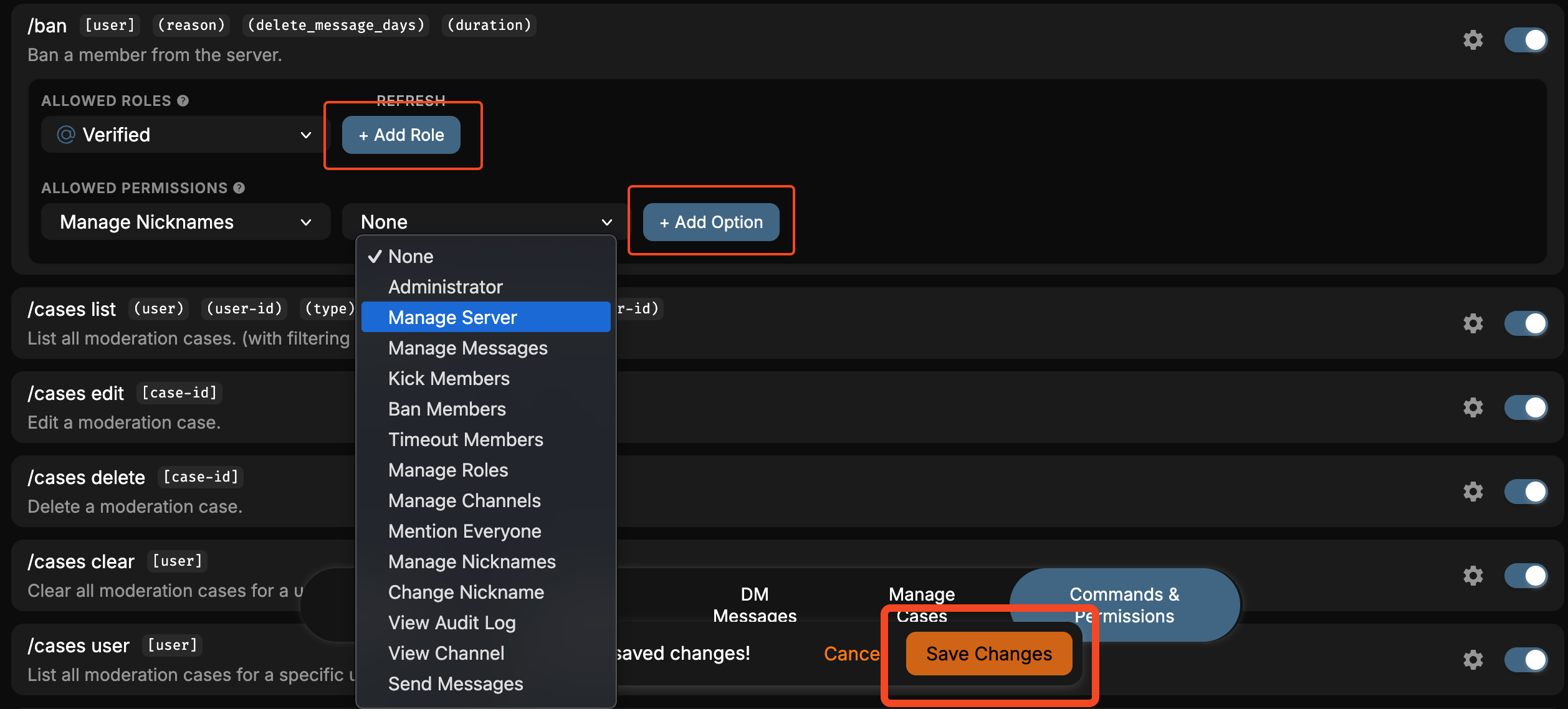Viewport: 1568px width, 709px height.
Task: Click the (user-id) tag in /cases list
Action: pyautogui.click(x=244, y=308)
